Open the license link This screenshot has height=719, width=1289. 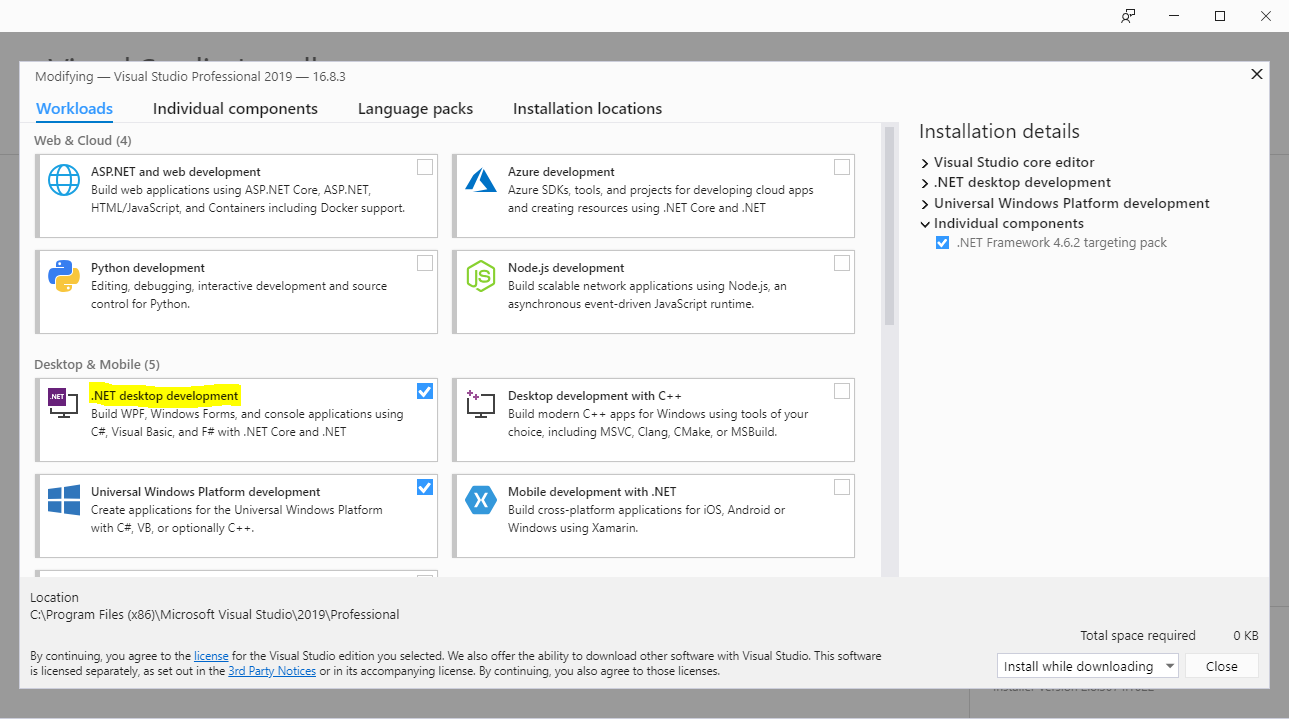point(211,656)
